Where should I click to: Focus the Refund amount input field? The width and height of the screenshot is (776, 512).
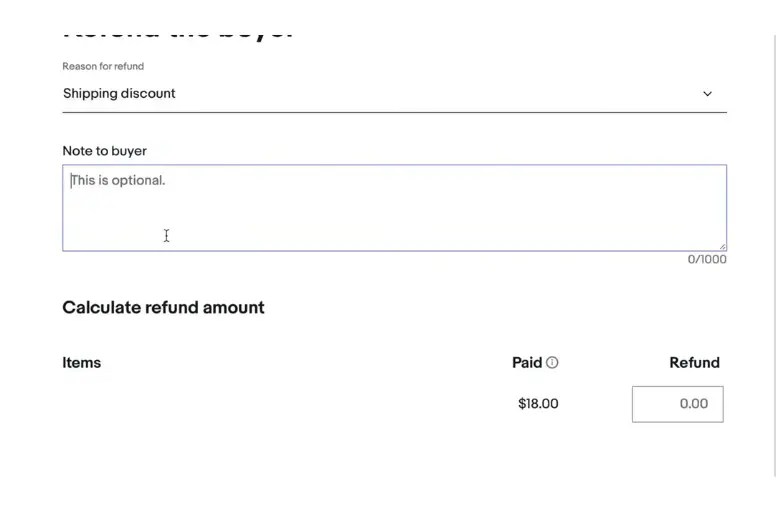coord(677,404)
